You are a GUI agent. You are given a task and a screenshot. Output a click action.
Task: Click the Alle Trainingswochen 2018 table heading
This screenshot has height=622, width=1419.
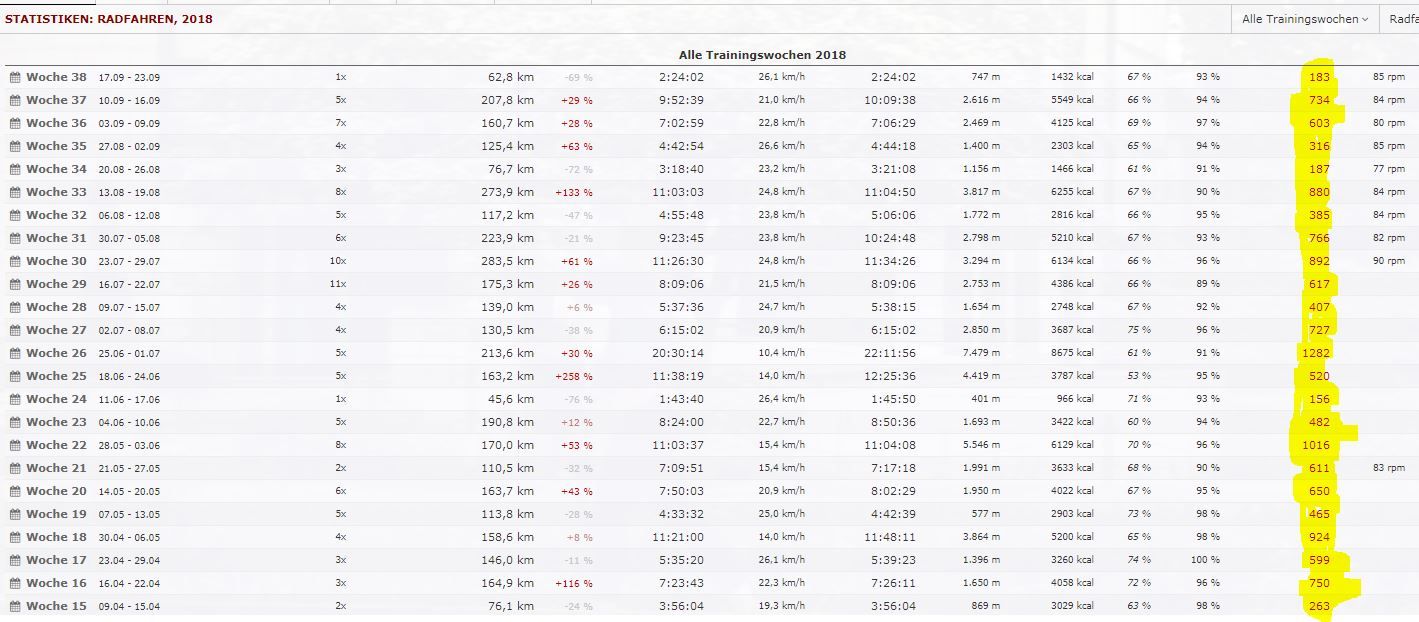click(762, 55)
